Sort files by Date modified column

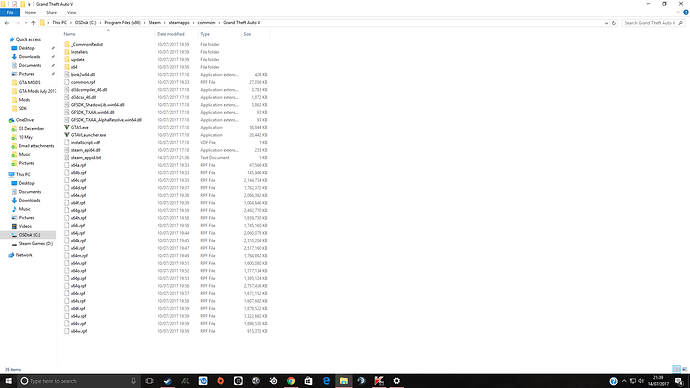tap(171, 34)
